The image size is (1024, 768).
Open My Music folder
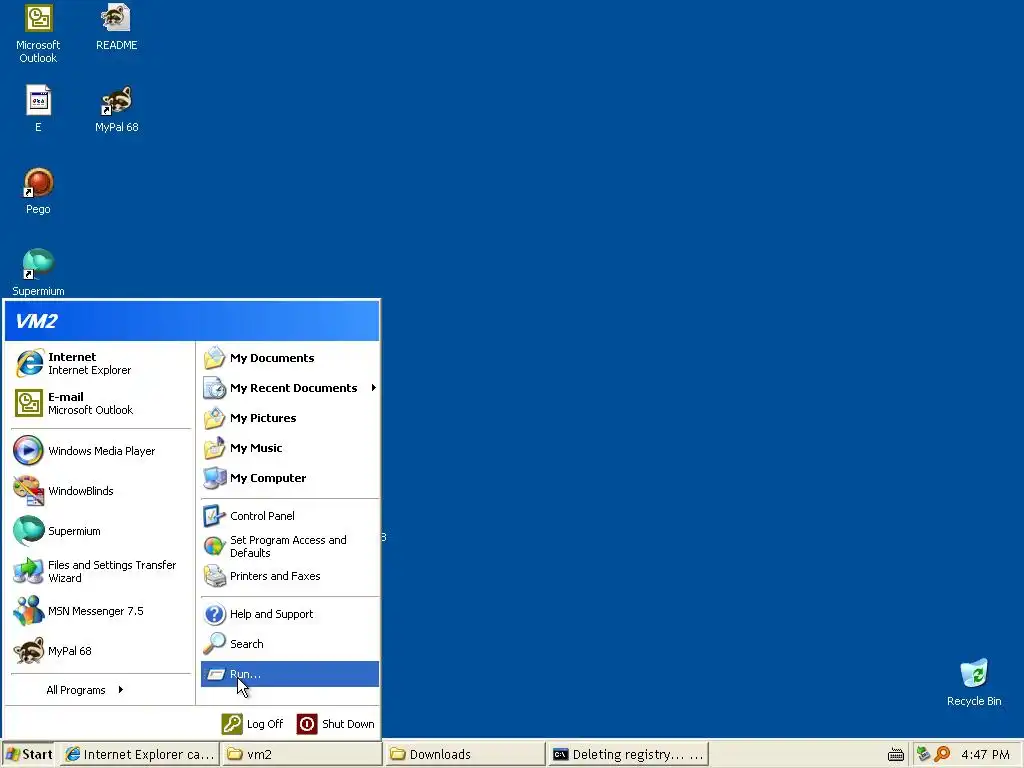click(290, 448)
